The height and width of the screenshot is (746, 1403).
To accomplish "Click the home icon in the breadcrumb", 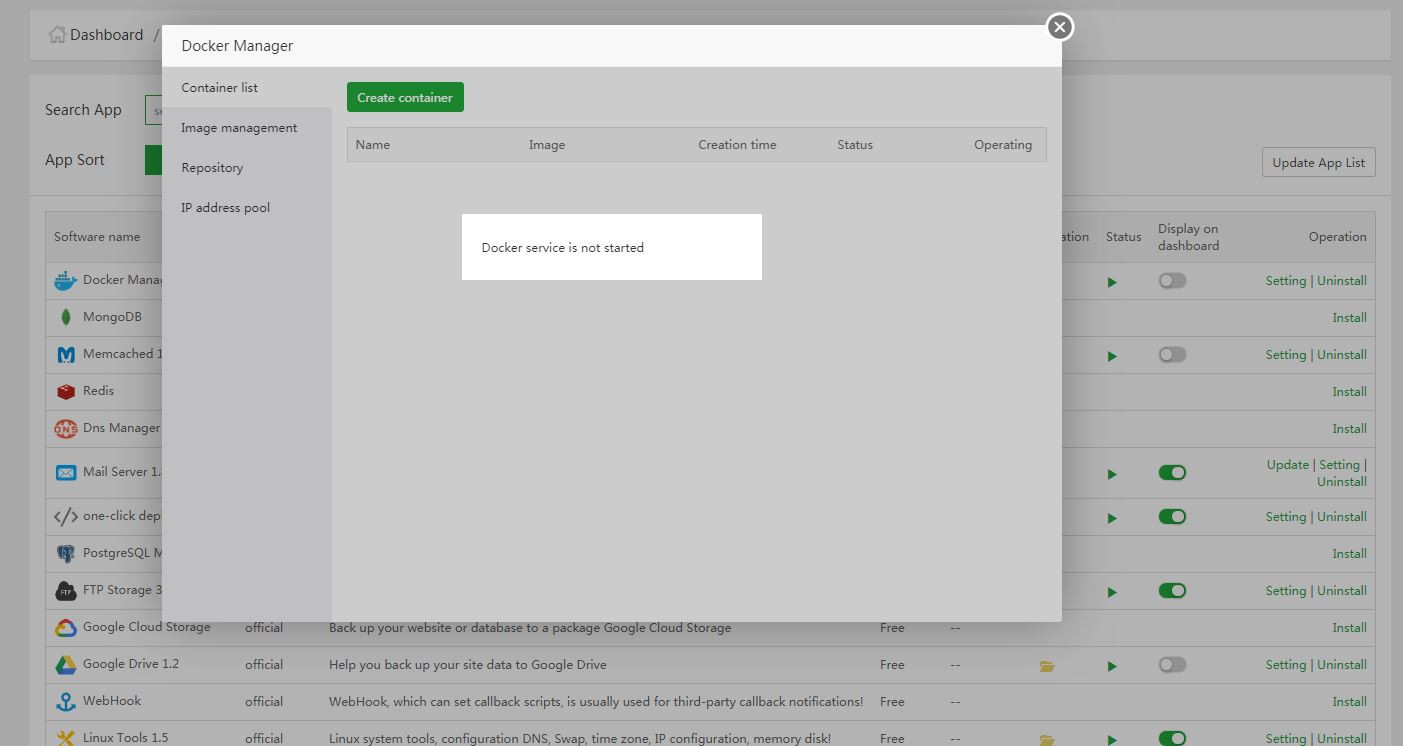I will pos(56,33).
